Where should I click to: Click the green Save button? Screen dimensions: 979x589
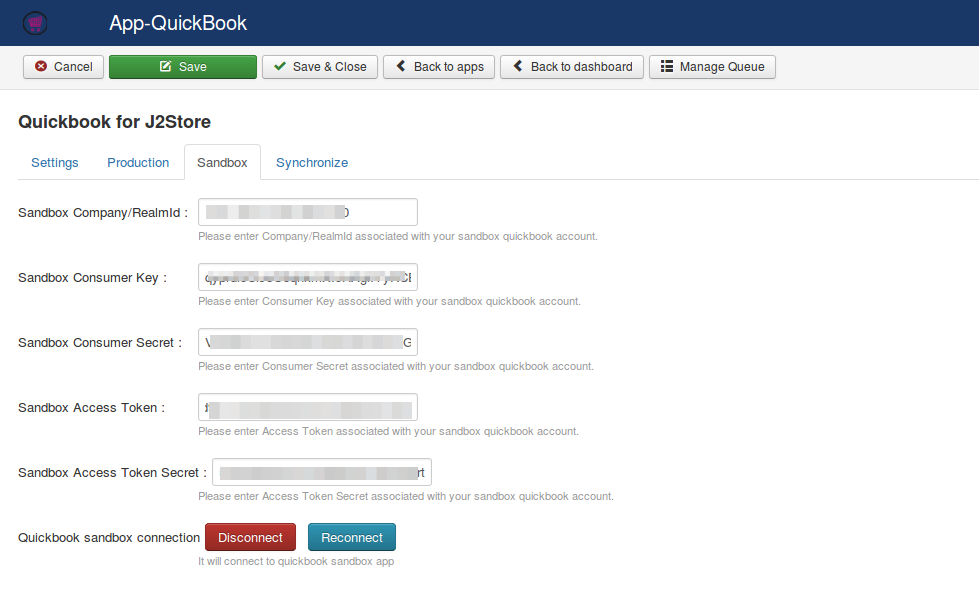(183, 67)
